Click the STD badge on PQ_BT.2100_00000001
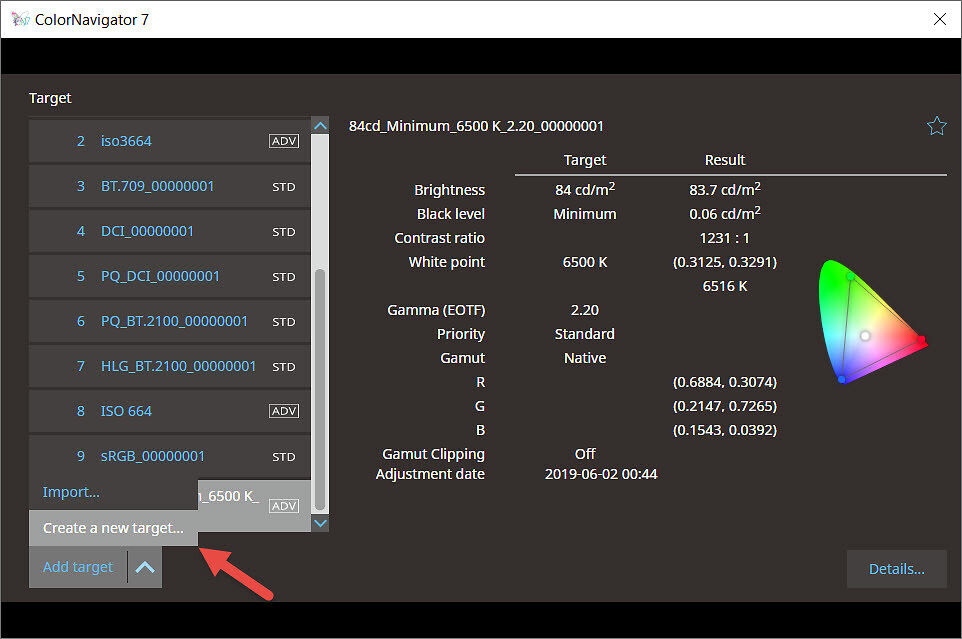The width and height of the screenshot is (962, 639). tap(283, 321)
